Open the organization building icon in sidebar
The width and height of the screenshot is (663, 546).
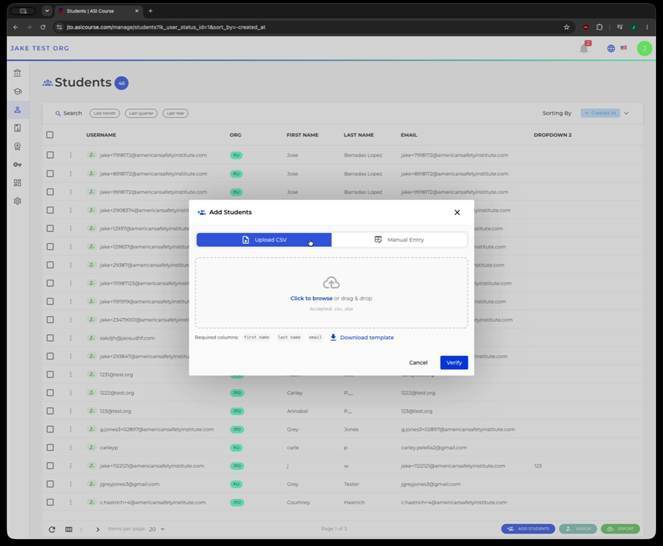(17, 73)
